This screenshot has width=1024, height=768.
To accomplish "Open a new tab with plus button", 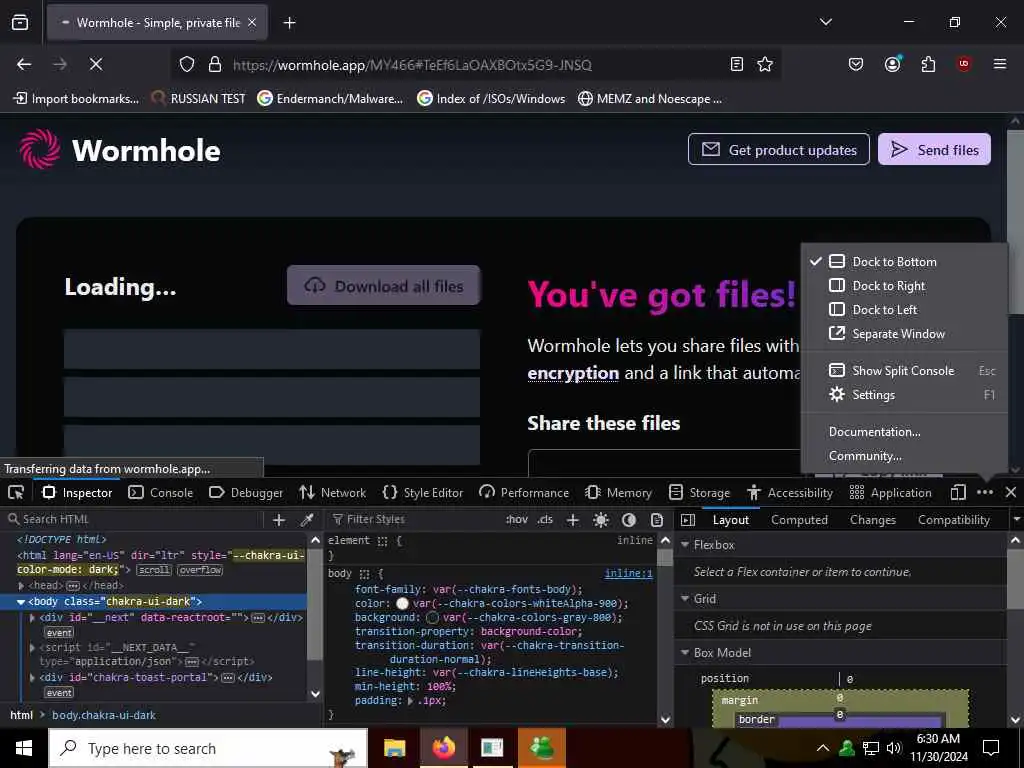I will pyautogui.click(x=289, y=23).
